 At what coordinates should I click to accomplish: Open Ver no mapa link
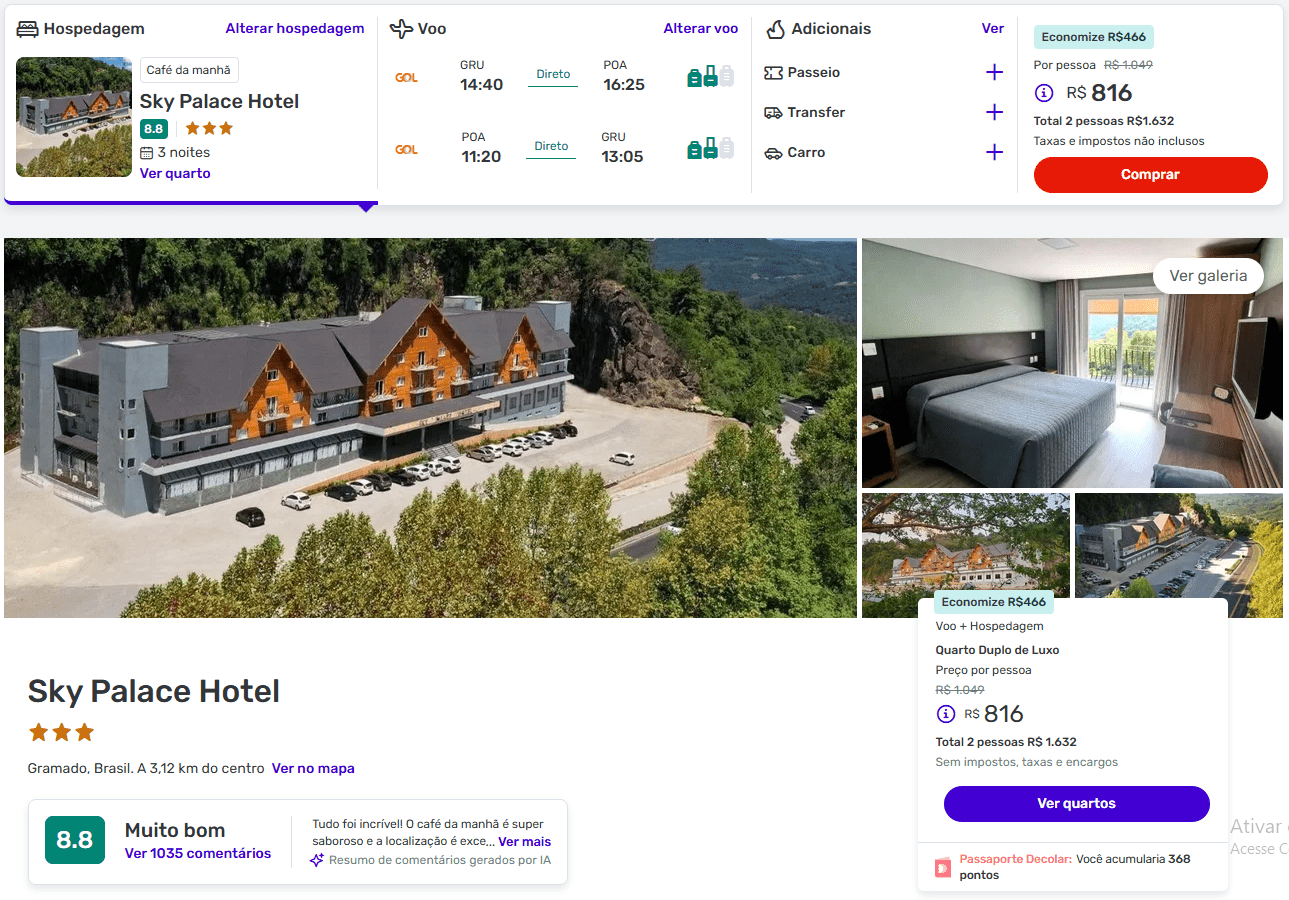coord(313,768)
